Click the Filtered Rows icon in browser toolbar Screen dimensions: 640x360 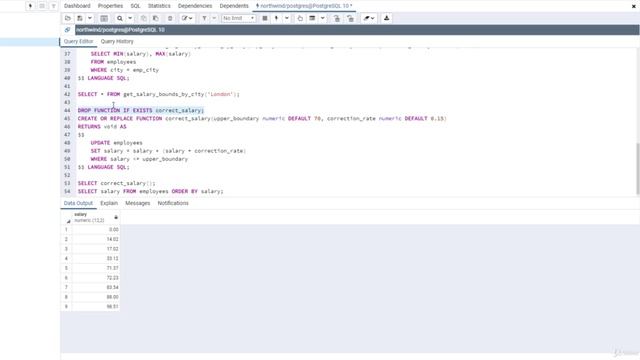53,6
